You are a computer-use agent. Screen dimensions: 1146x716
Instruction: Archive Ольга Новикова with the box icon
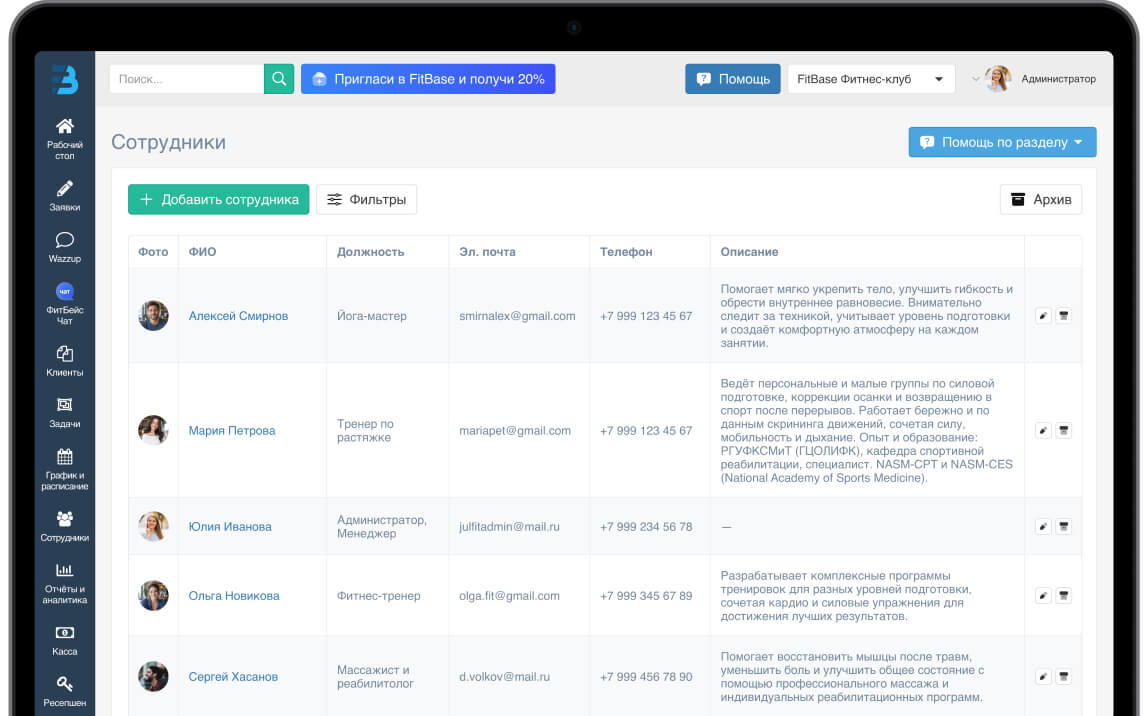pos(1063,595)
